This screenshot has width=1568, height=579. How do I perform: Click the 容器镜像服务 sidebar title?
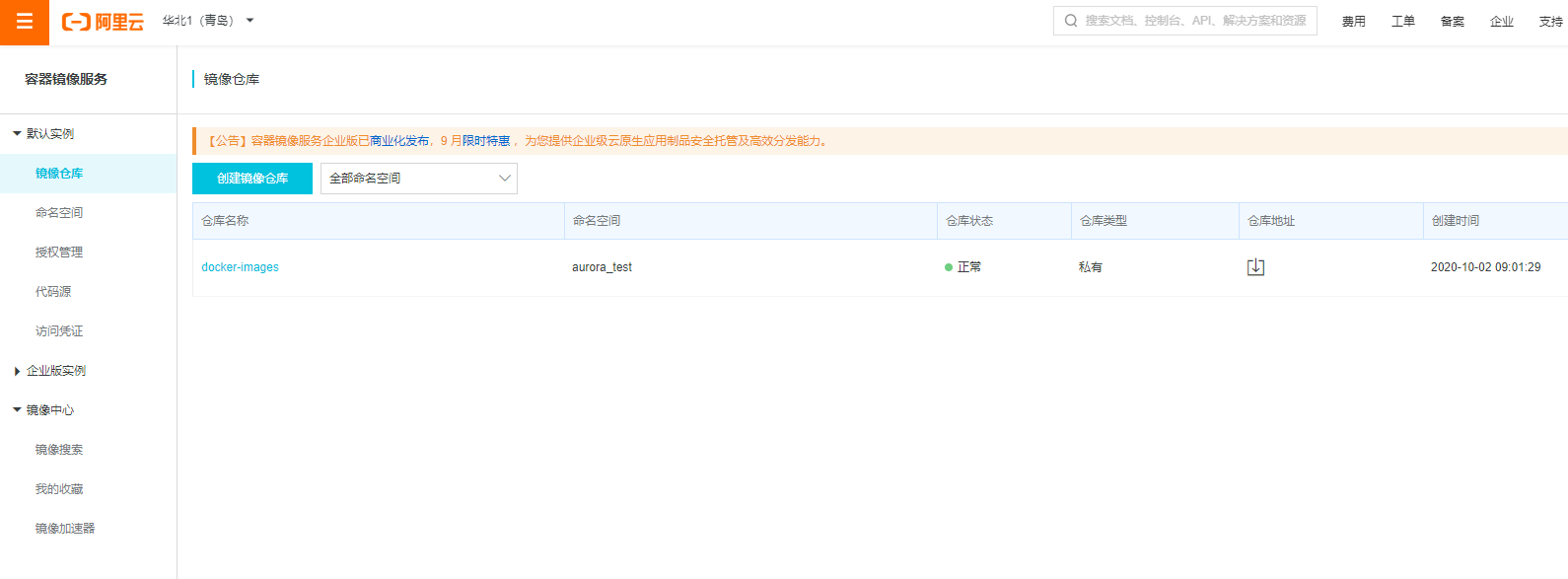click(x=66, y=79)
